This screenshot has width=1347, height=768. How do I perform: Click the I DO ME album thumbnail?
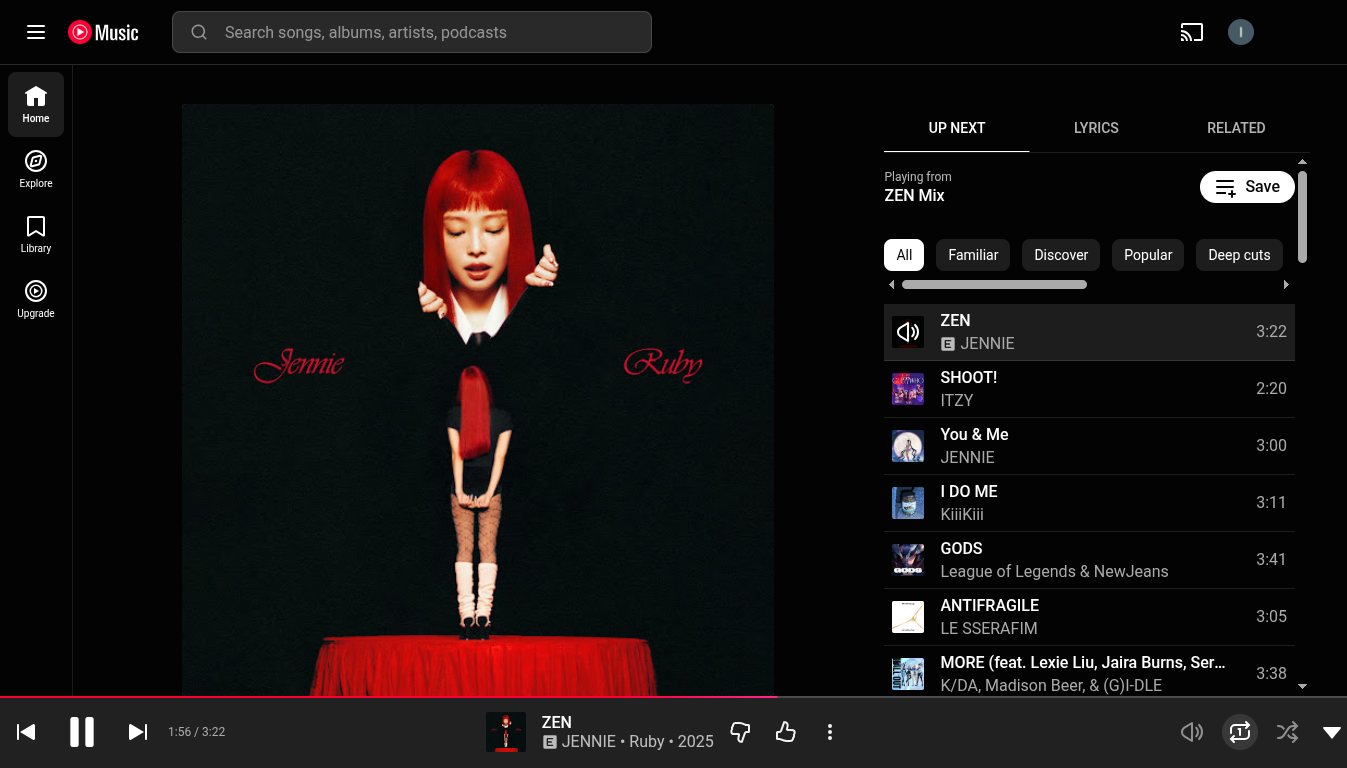tap(908, 503)
